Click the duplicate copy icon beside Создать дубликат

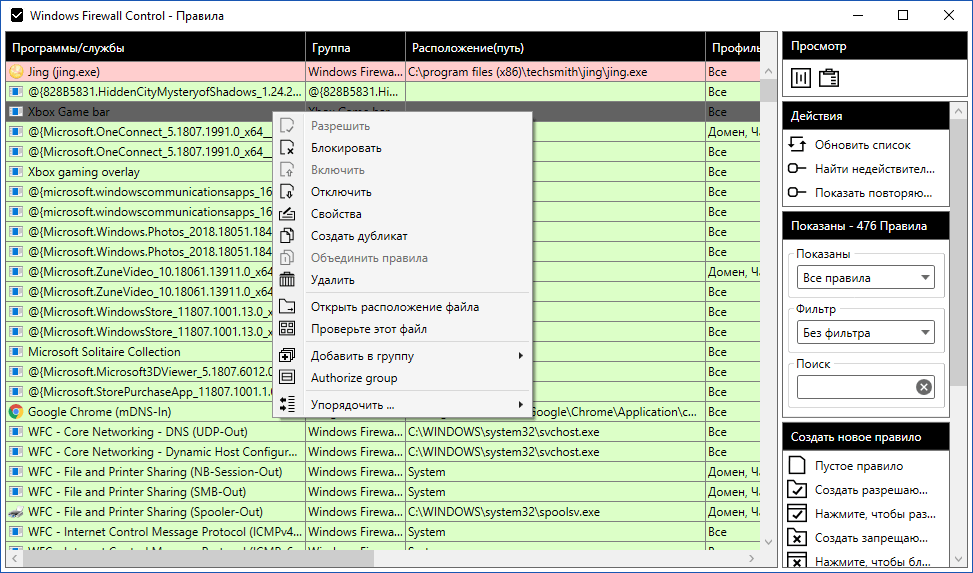[x=287, y=235]
